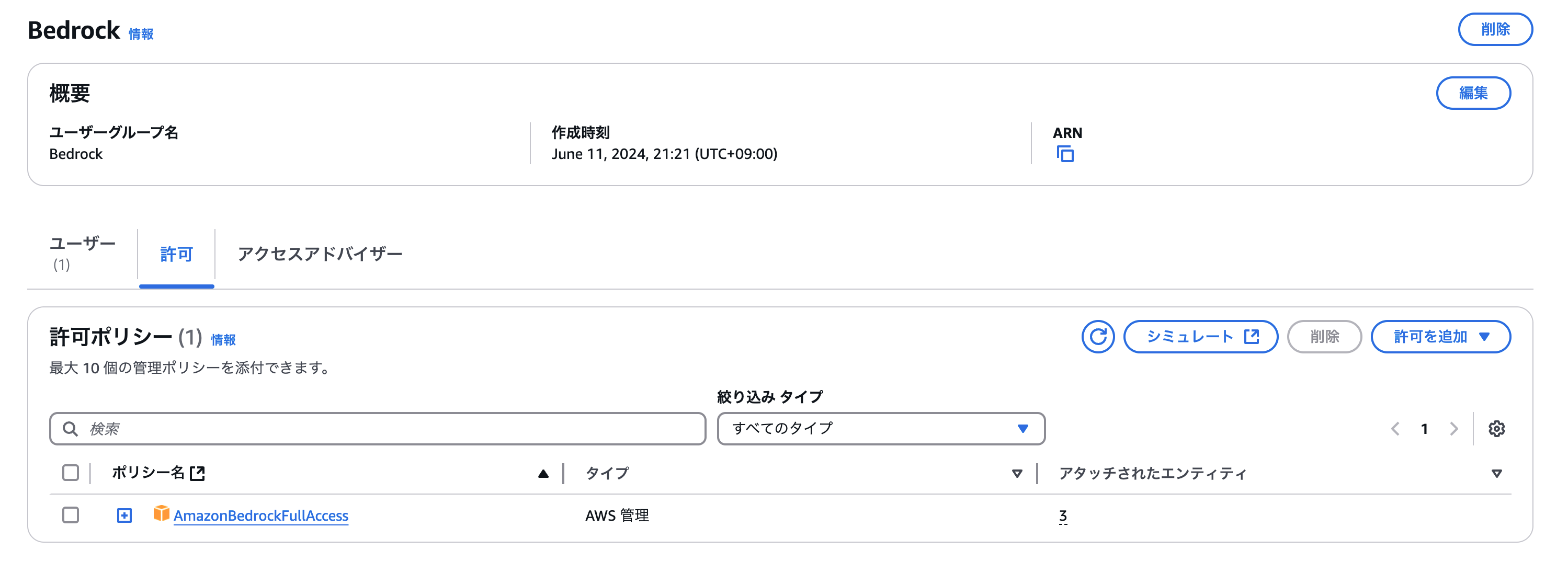This screenshot has height=573, width=1568.
Task: Switch to the アクセスアドバイザー tab
Action: (320, 254)
